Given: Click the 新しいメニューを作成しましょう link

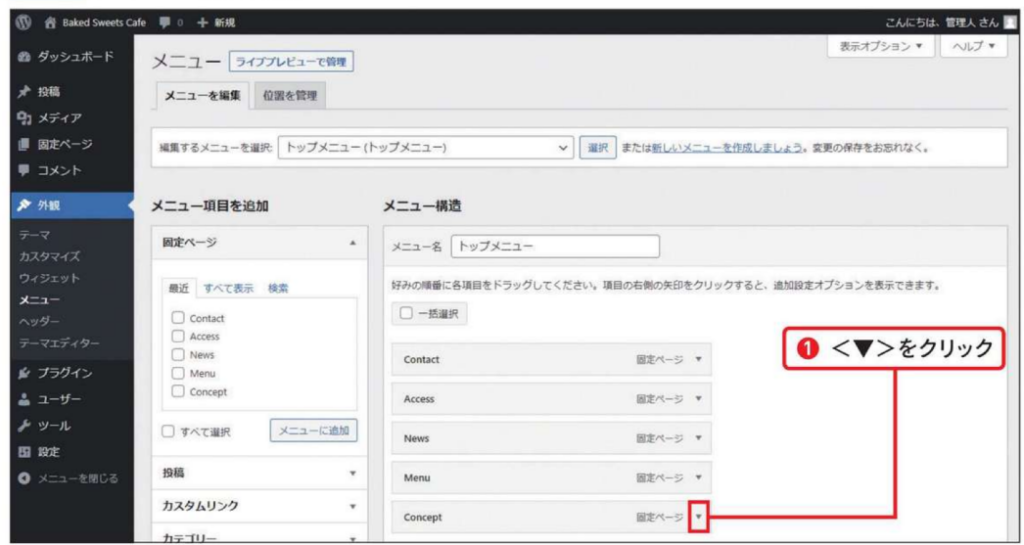Looking at the screenshot, I should [728, 147].
